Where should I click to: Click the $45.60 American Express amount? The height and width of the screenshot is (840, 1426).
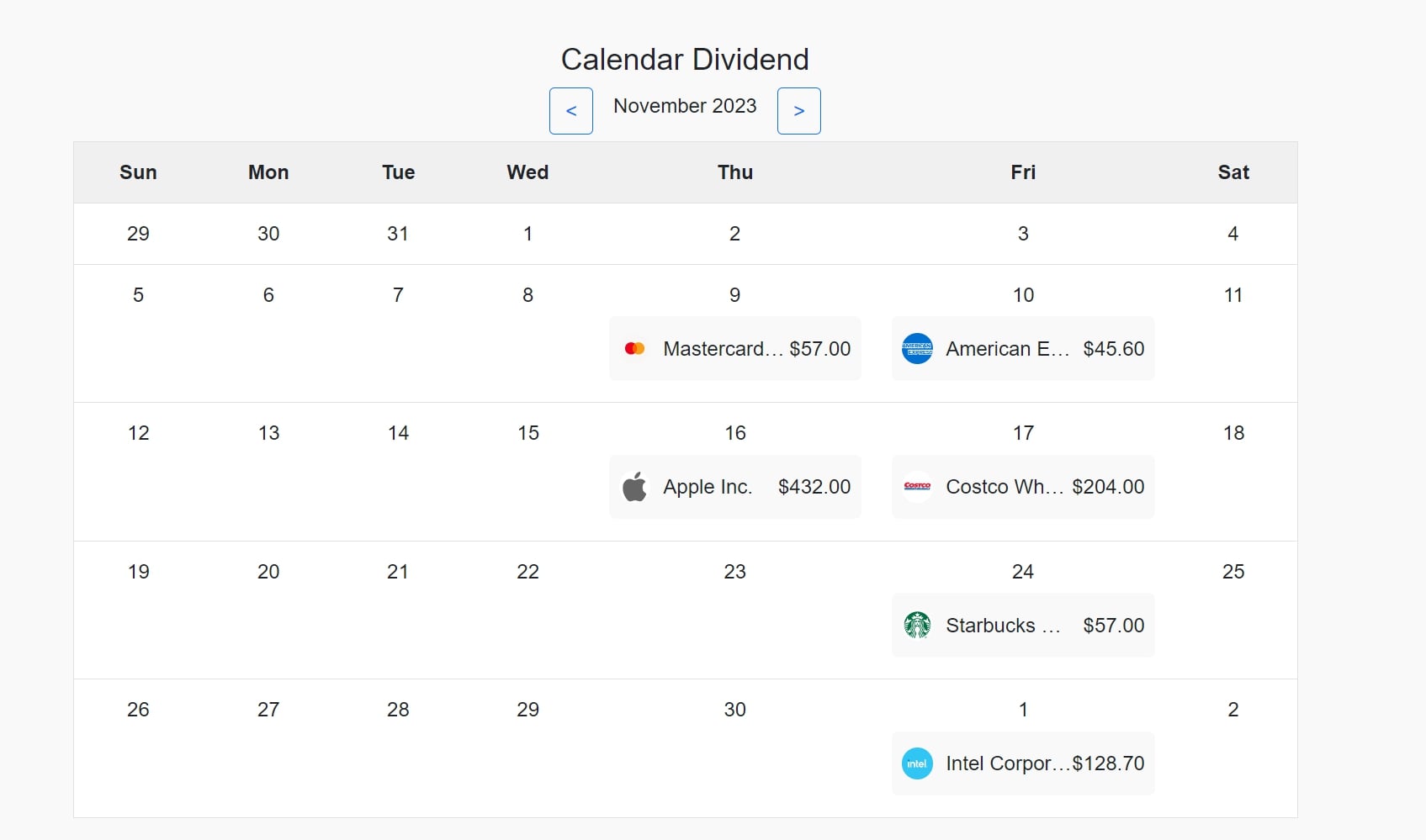(1114, 348)
